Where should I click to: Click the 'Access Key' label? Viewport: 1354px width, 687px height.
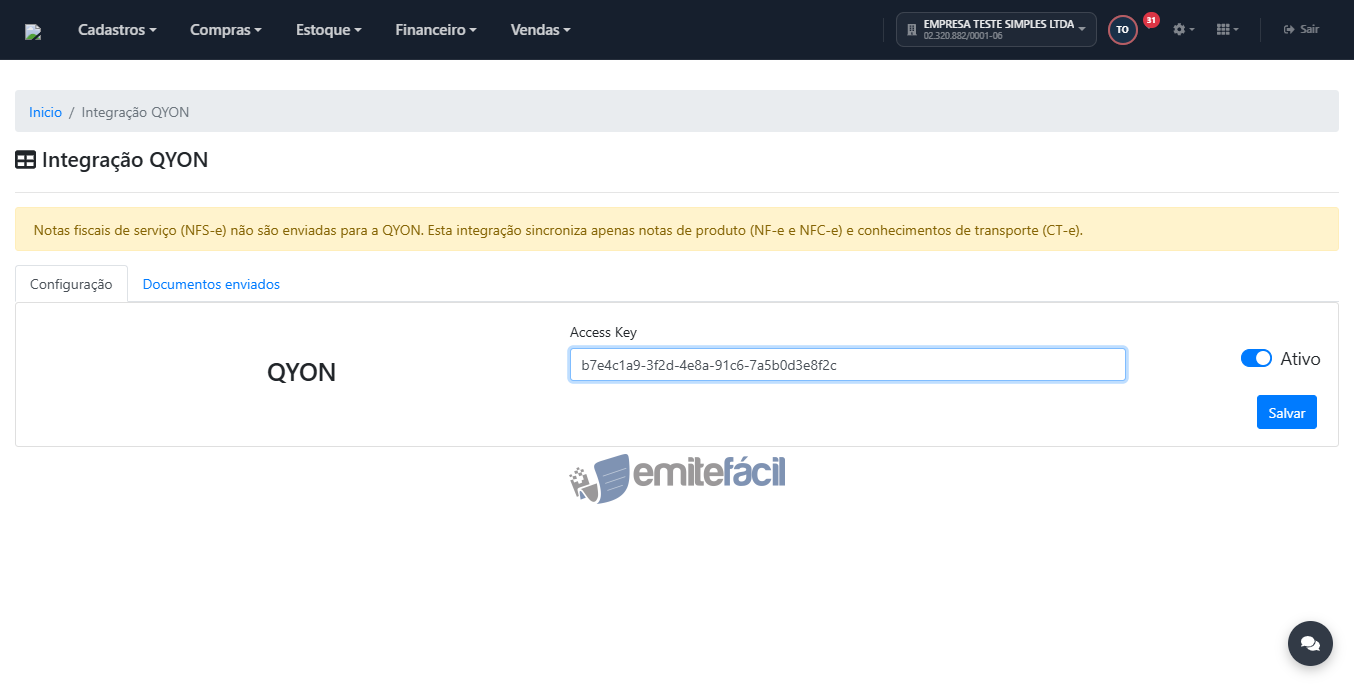point(603,332)
